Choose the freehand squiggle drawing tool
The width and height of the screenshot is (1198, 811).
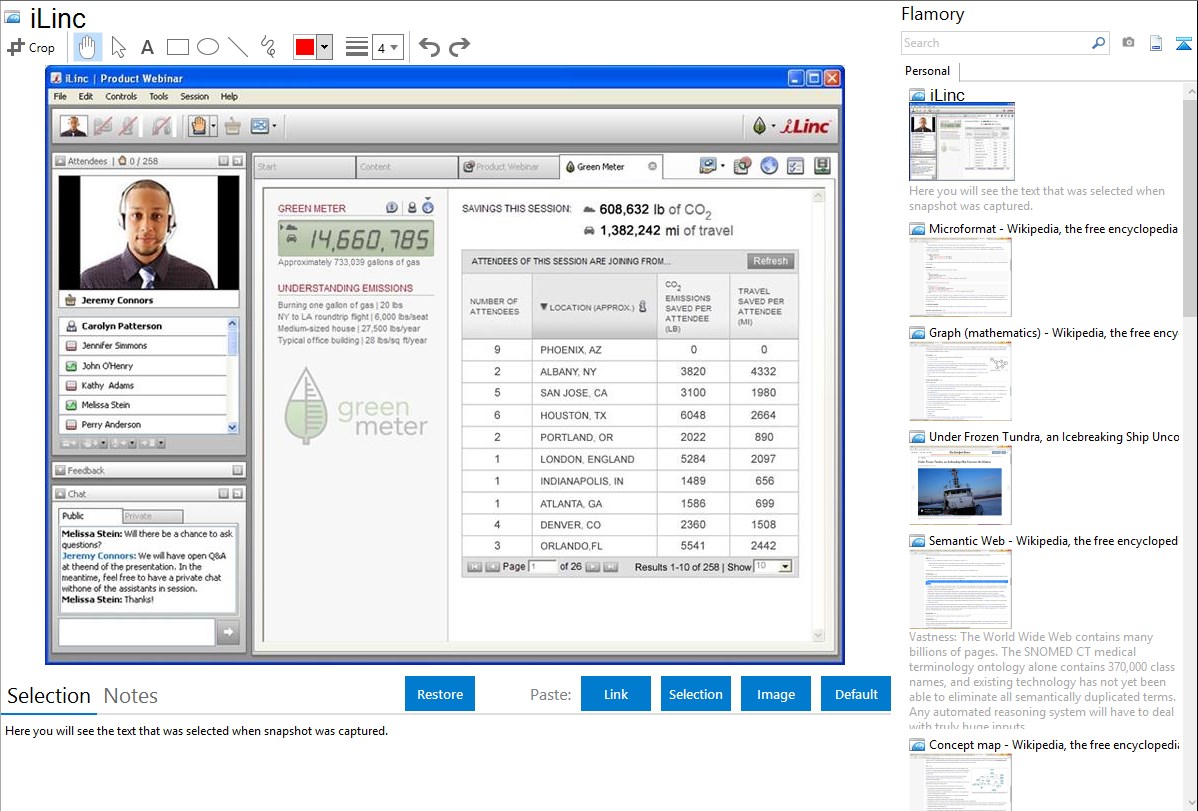point(268,47)
